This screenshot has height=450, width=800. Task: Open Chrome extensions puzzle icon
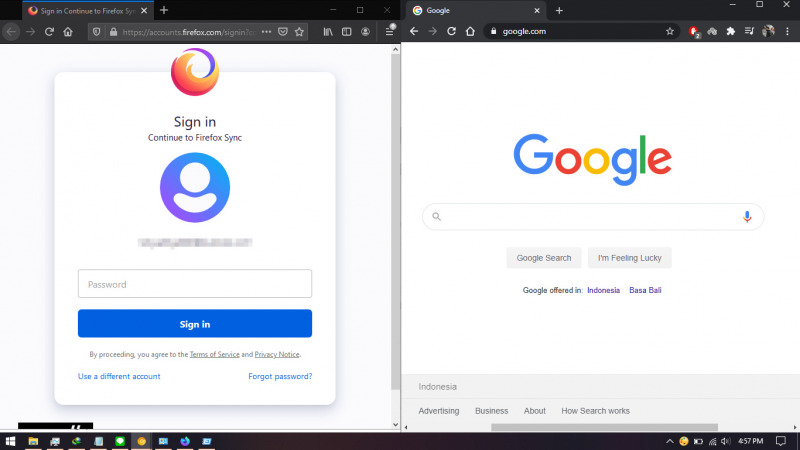(x=731, y=31)
